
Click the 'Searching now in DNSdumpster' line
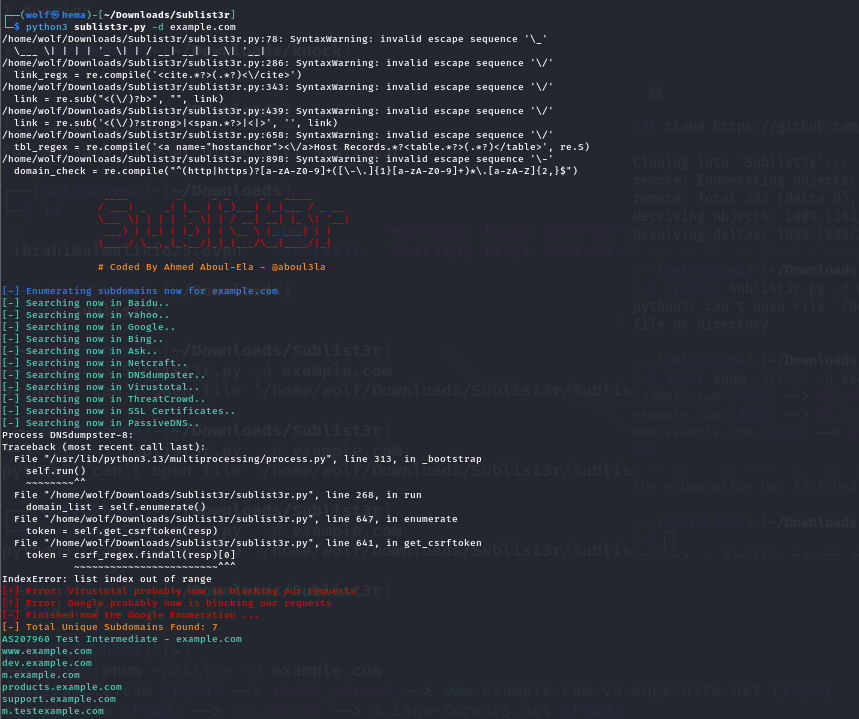pos(100,375)
